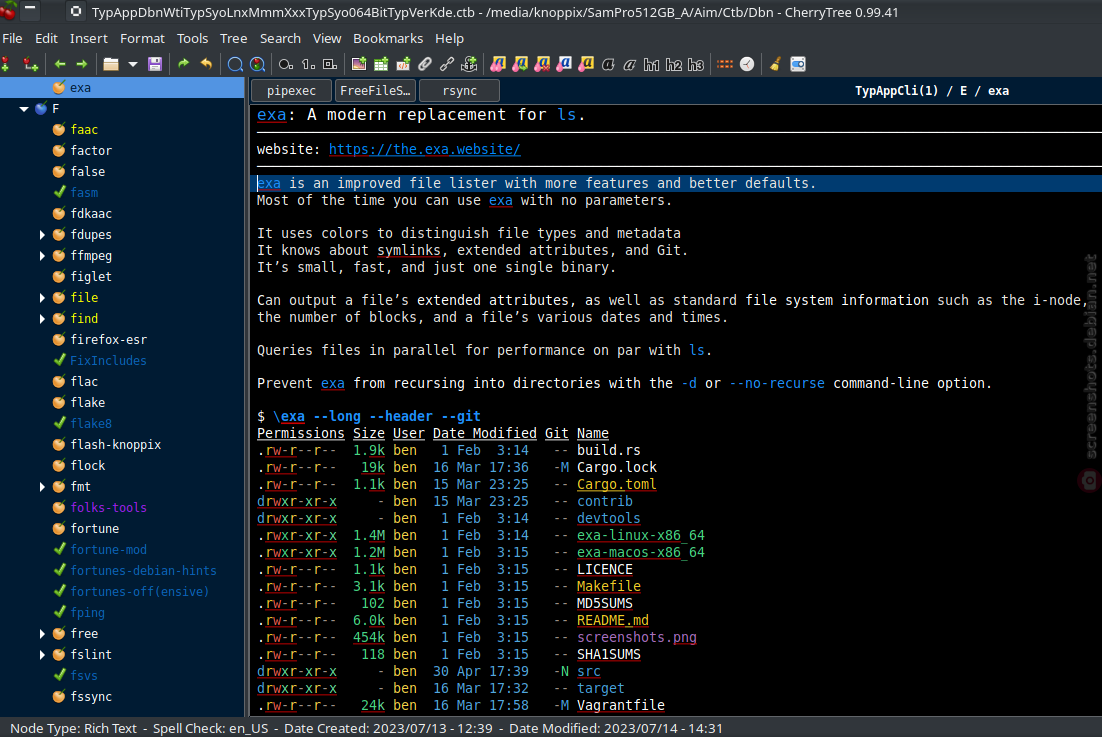Expand the fslint node
The image size is (1102, 737).
(42, 655)
